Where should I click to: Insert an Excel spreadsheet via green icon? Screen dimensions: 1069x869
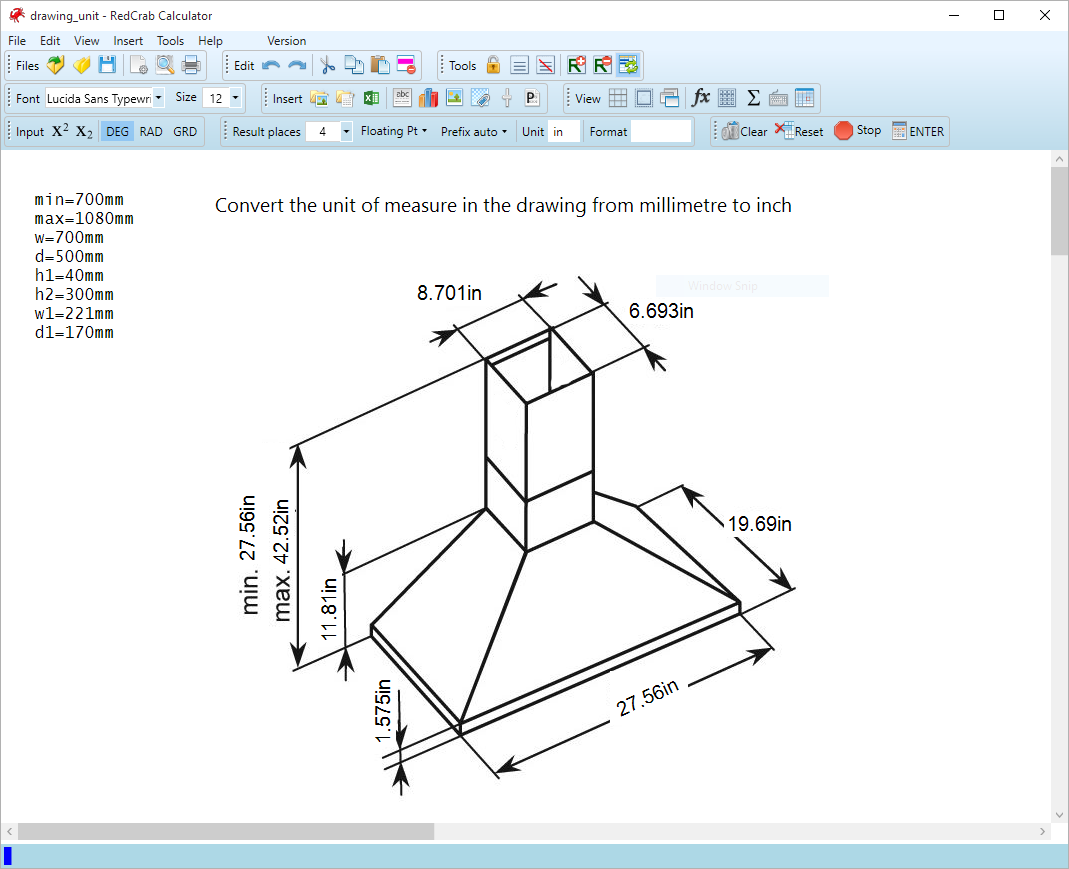[371, 98]
